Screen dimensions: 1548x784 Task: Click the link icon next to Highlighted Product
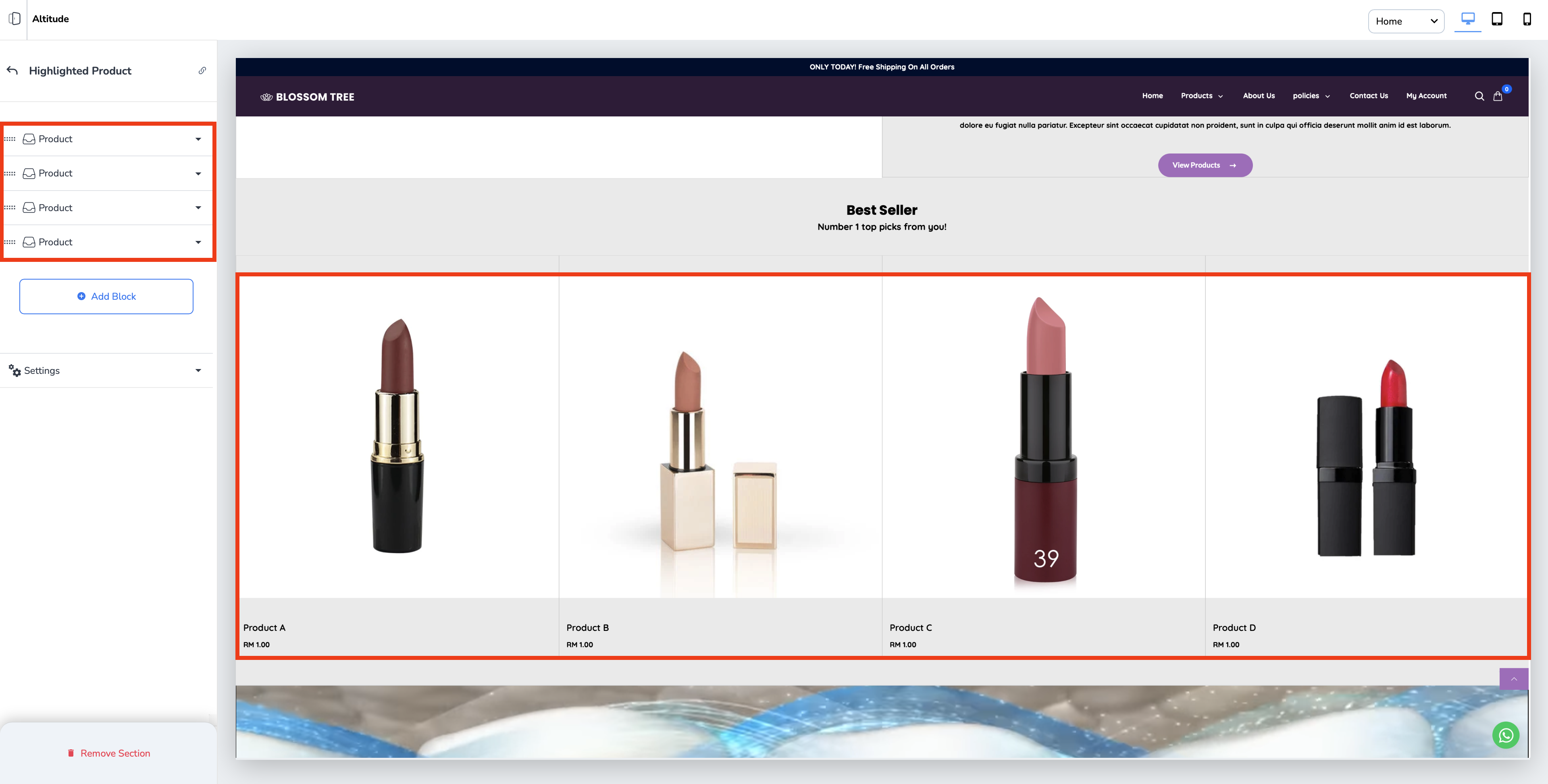(x=202, y=71)
